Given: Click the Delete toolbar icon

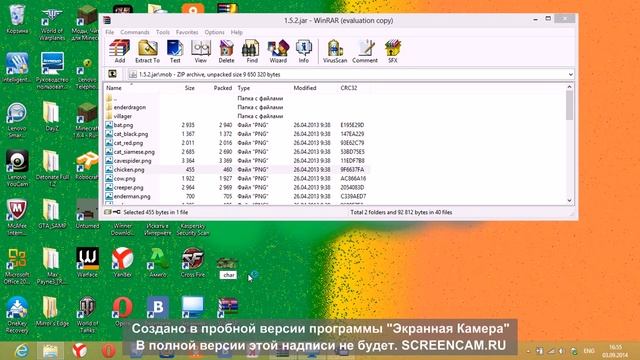Looking at the screenshot, I should 226,51.
